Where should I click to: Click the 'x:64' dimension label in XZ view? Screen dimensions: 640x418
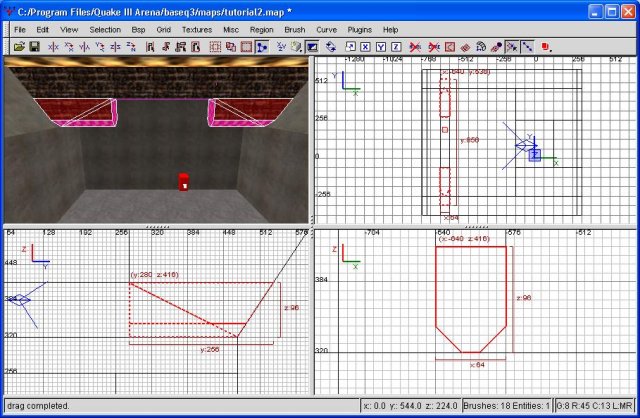point(477,365)
